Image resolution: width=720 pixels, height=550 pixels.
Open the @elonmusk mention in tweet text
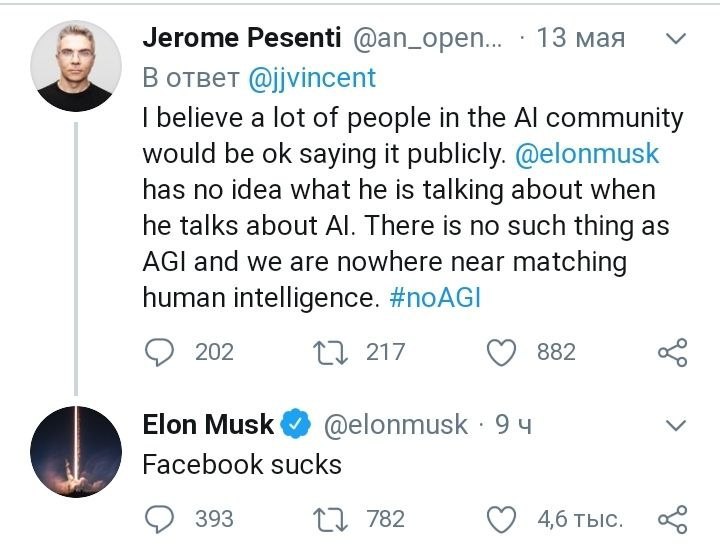click(587, 154)
